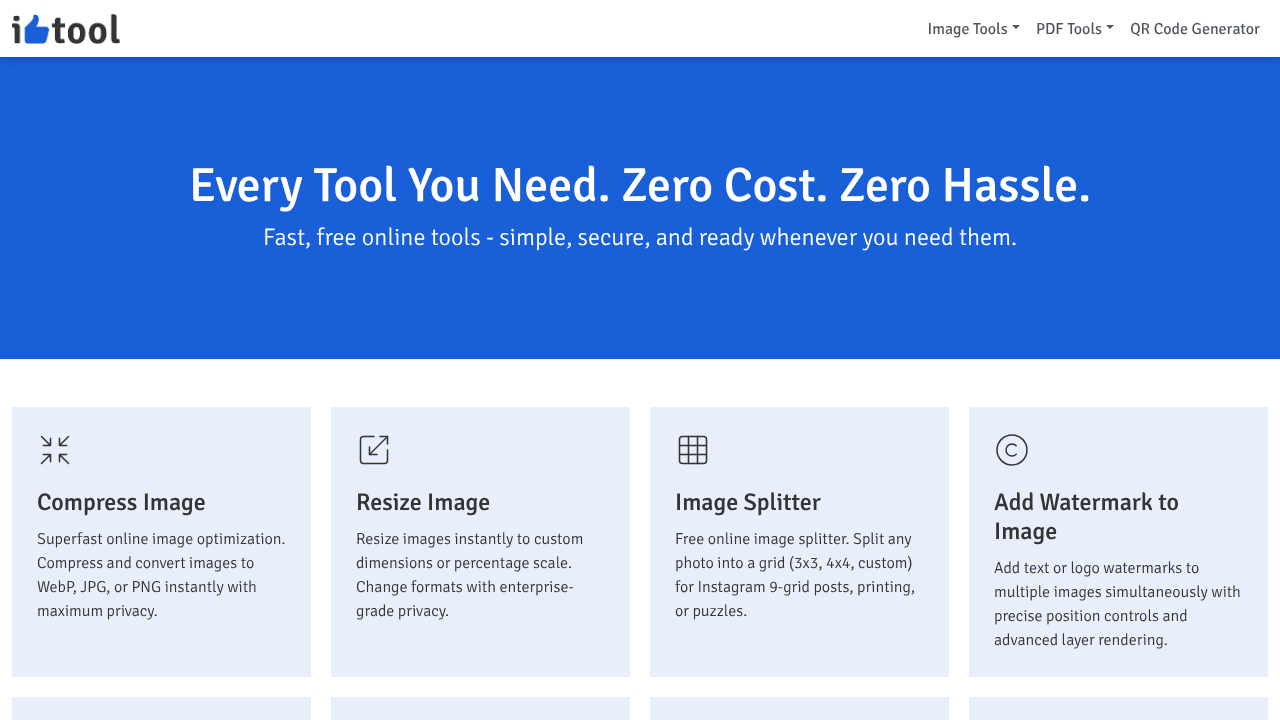Click the caret beside PDF Tools
The image size is (1280, 720).
coord(1110,28)
